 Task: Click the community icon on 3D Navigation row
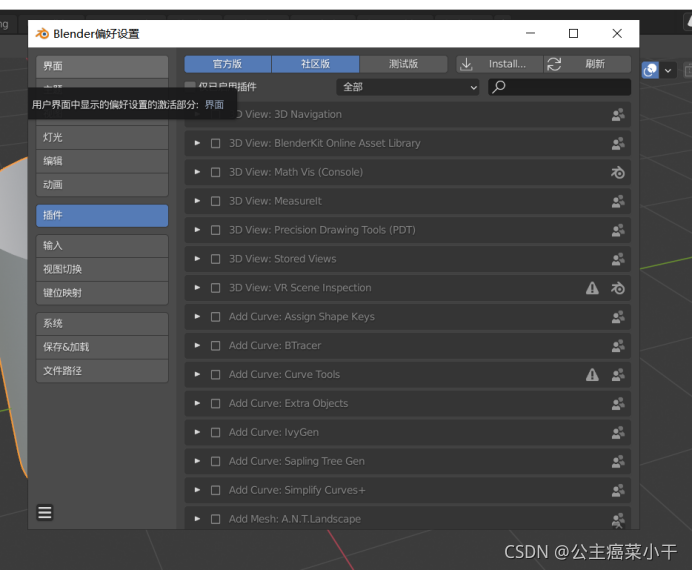618,114
